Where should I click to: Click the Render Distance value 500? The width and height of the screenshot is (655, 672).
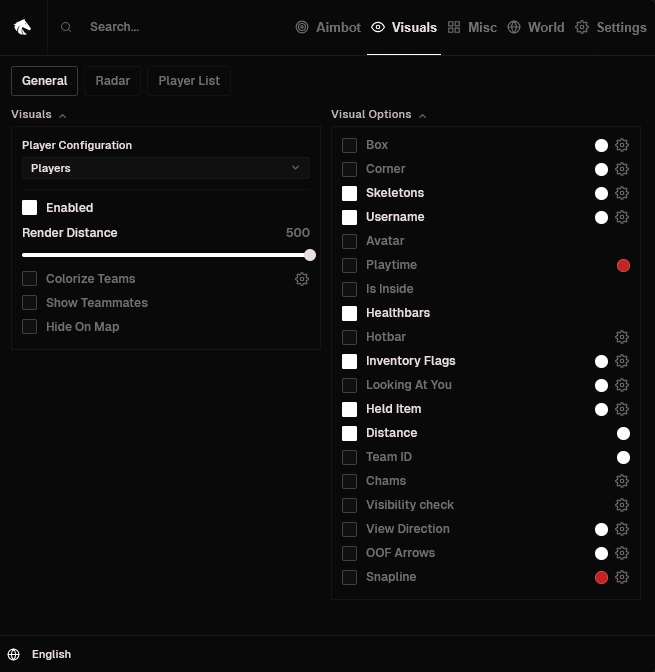pos(297,233)
